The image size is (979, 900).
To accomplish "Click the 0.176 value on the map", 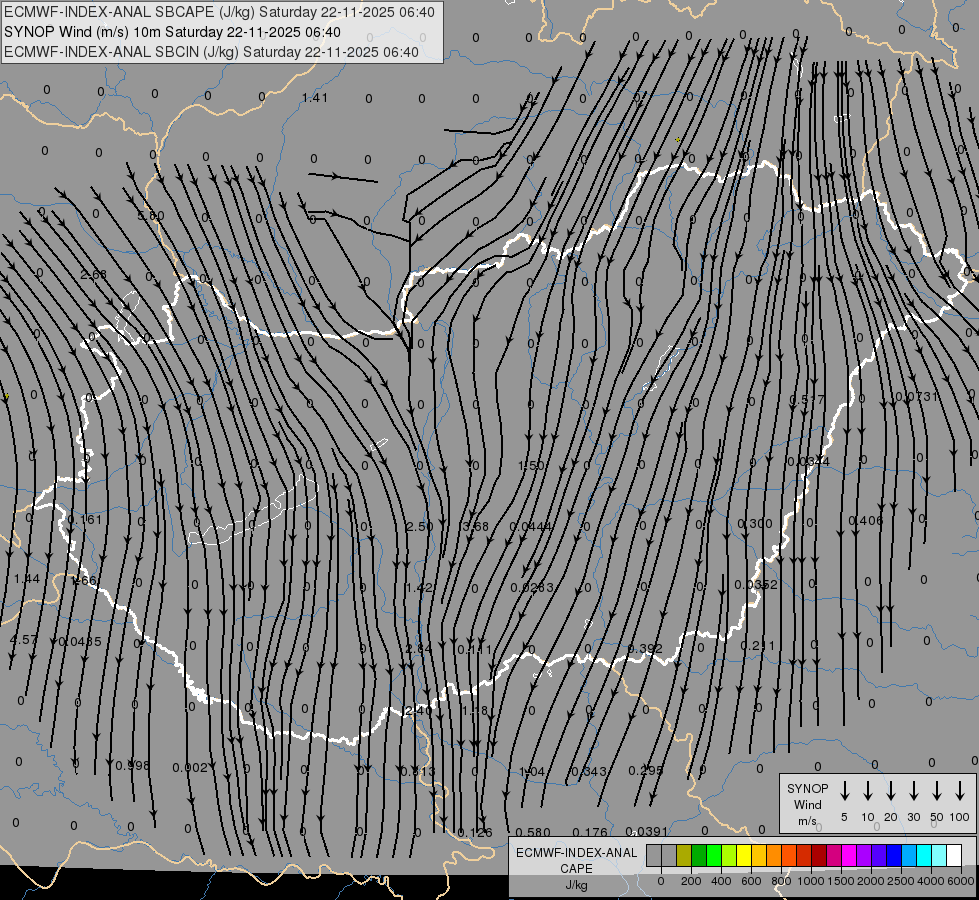I will coord(590,832).
